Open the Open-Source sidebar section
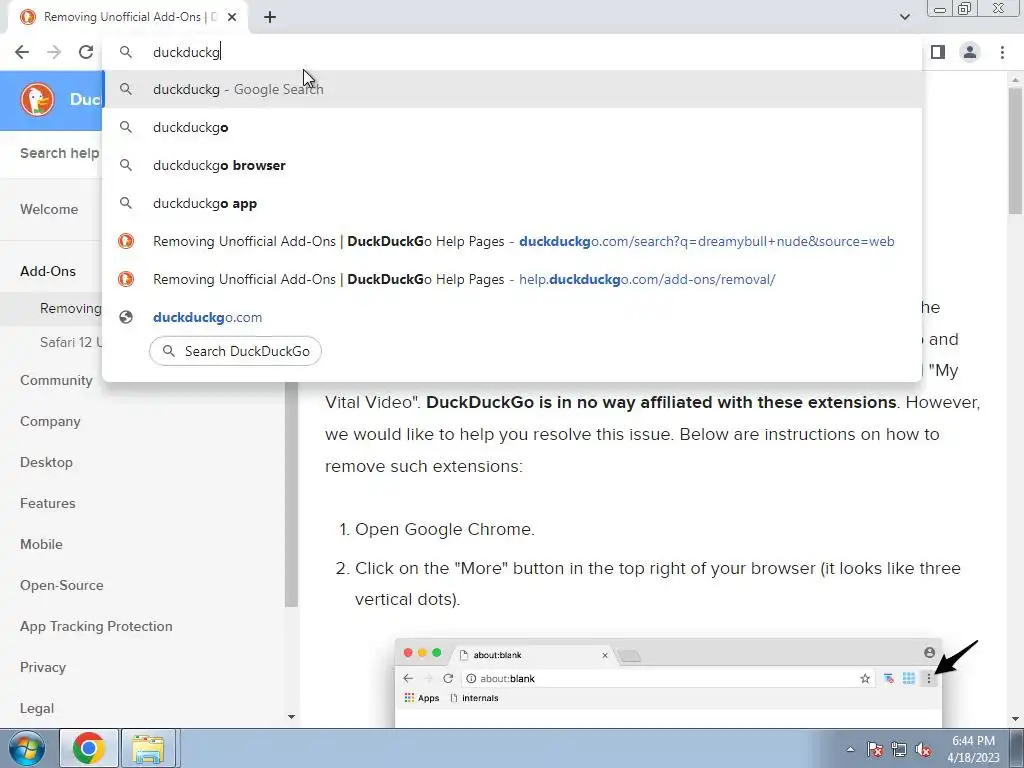The image size is (1024, 768). click(61, 586)
